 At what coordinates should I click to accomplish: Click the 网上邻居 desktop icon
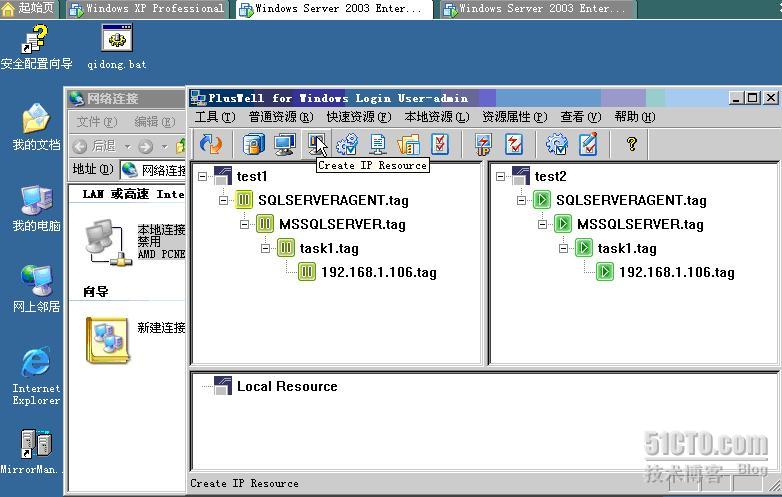point(36,289)
